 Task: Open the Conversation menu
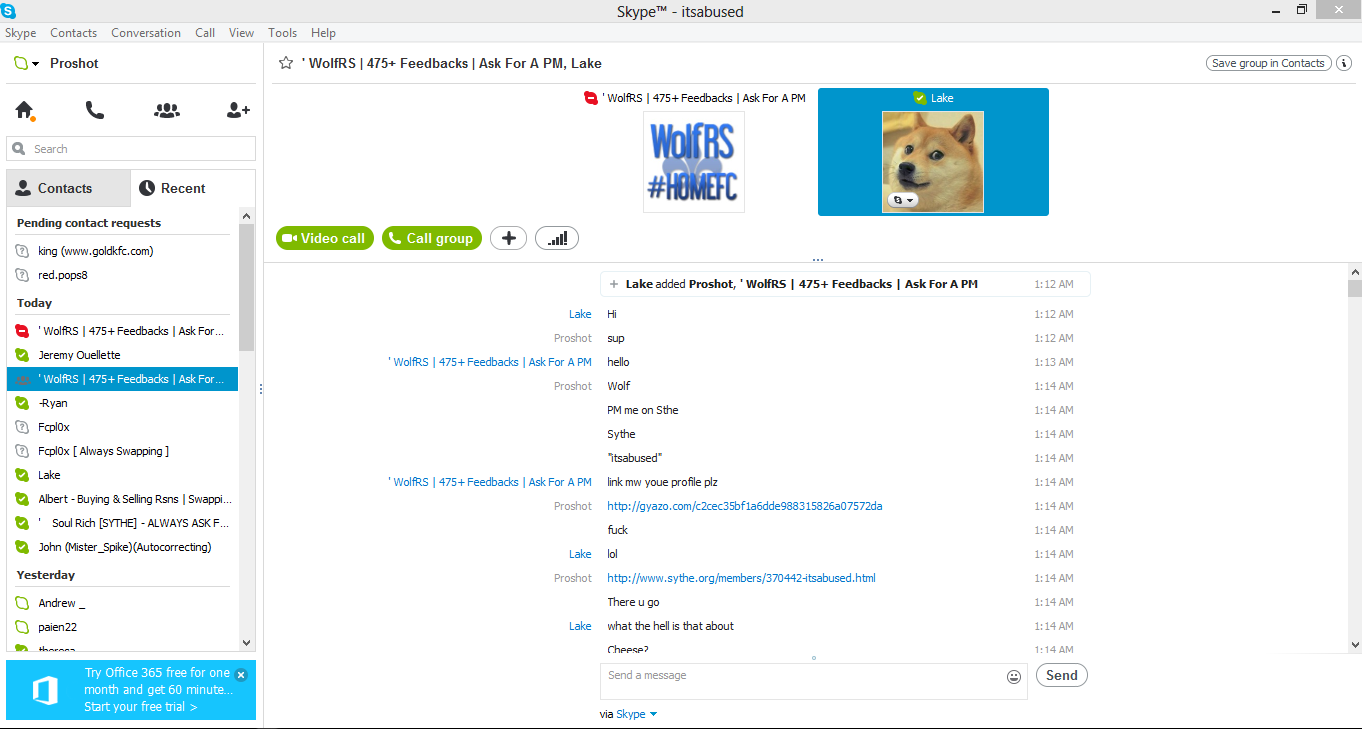[x=146, y=33]
